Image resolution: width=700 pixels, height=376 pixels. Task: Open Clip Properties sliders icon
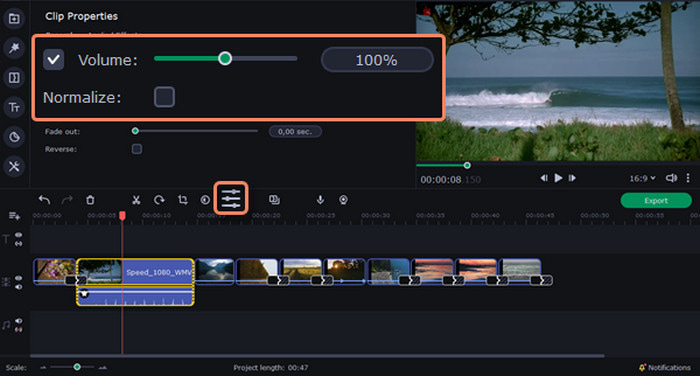pyautogui.click(x=231, y=198)
